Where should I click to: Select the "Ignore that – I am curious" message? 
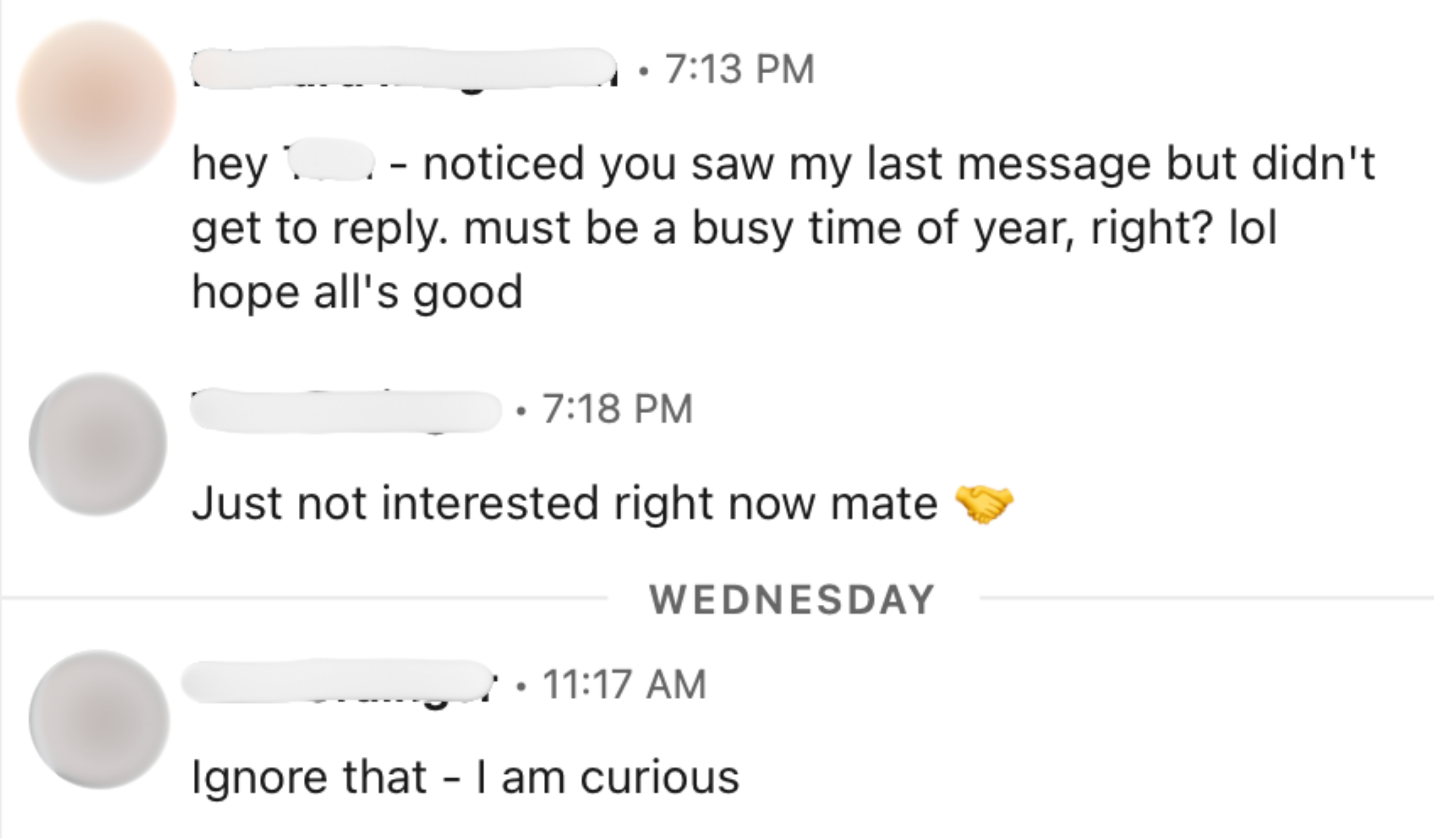[x=466, y=777]
